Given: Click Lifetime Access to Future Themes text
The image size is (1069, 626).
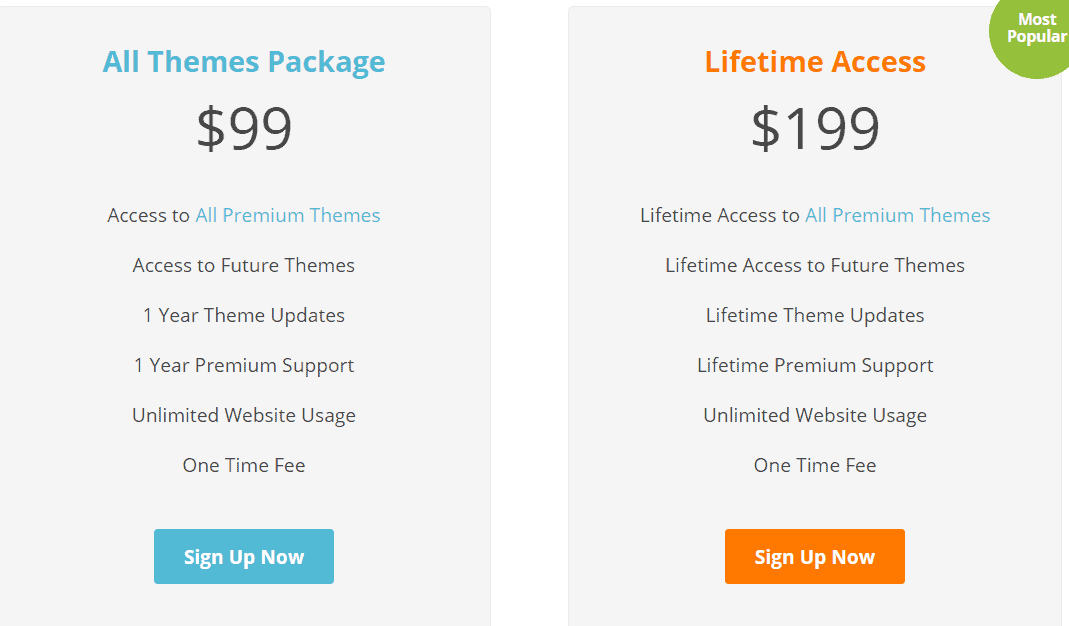Looking at the screenshot, I should coord(815,265).
